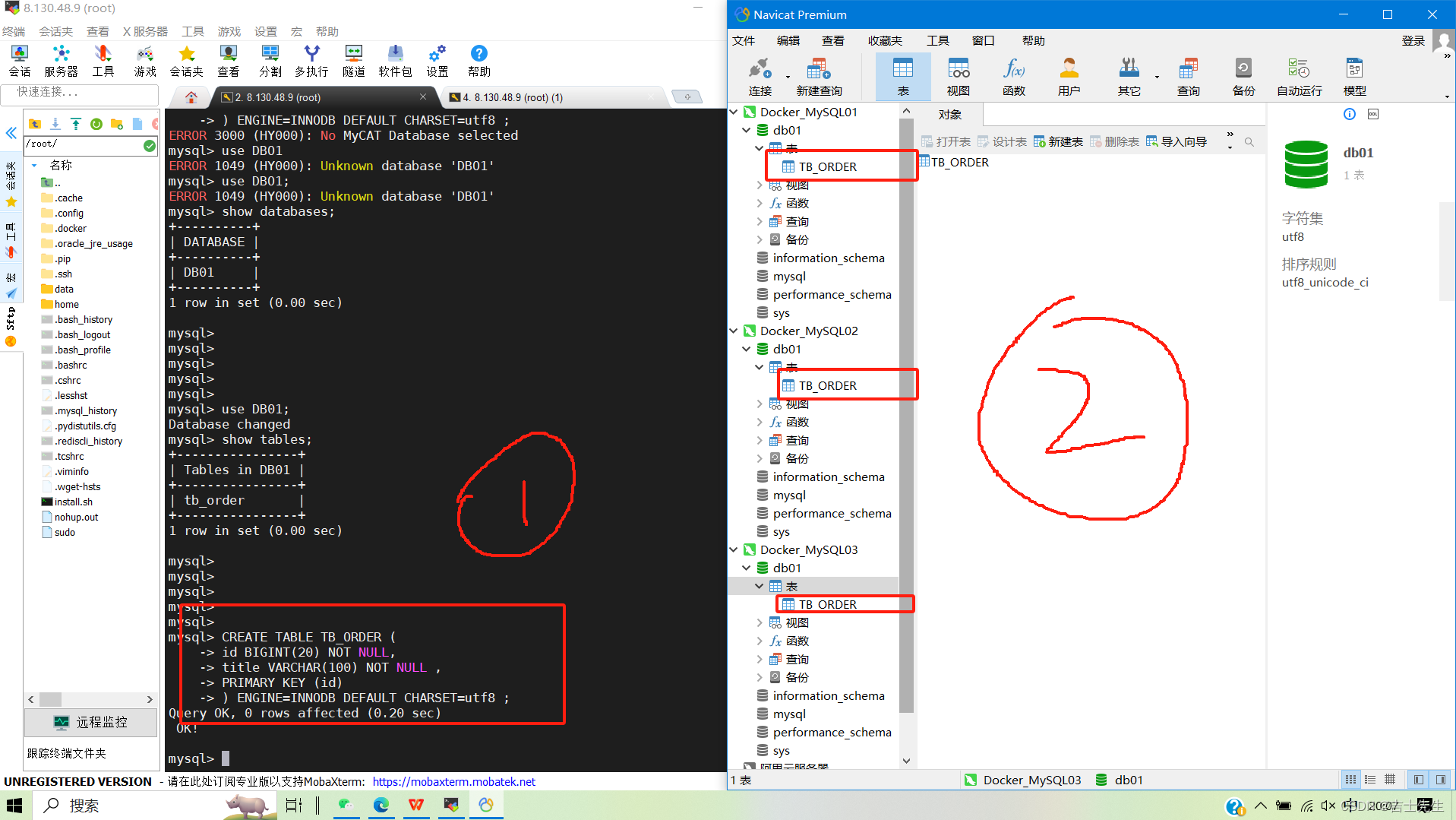Viewport: 1456px width, 820px height.
Task: Select the 对象 tab in Navicat
Action: tap(950, 114)
